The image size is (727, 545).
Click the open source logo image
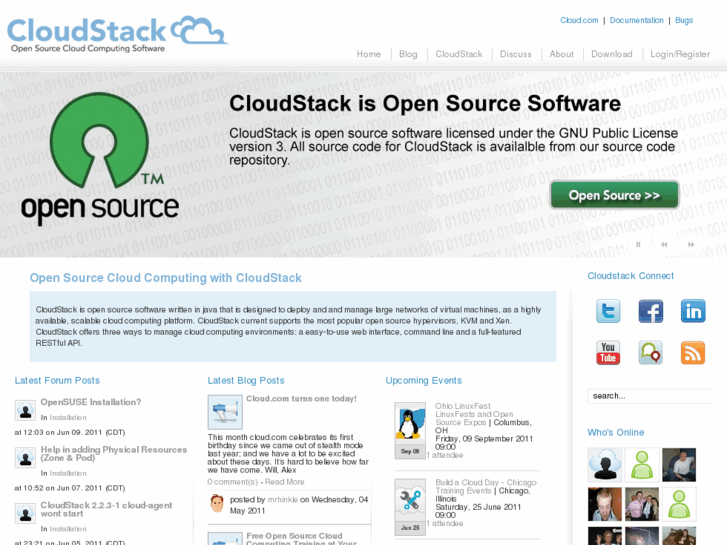(100, 158)
